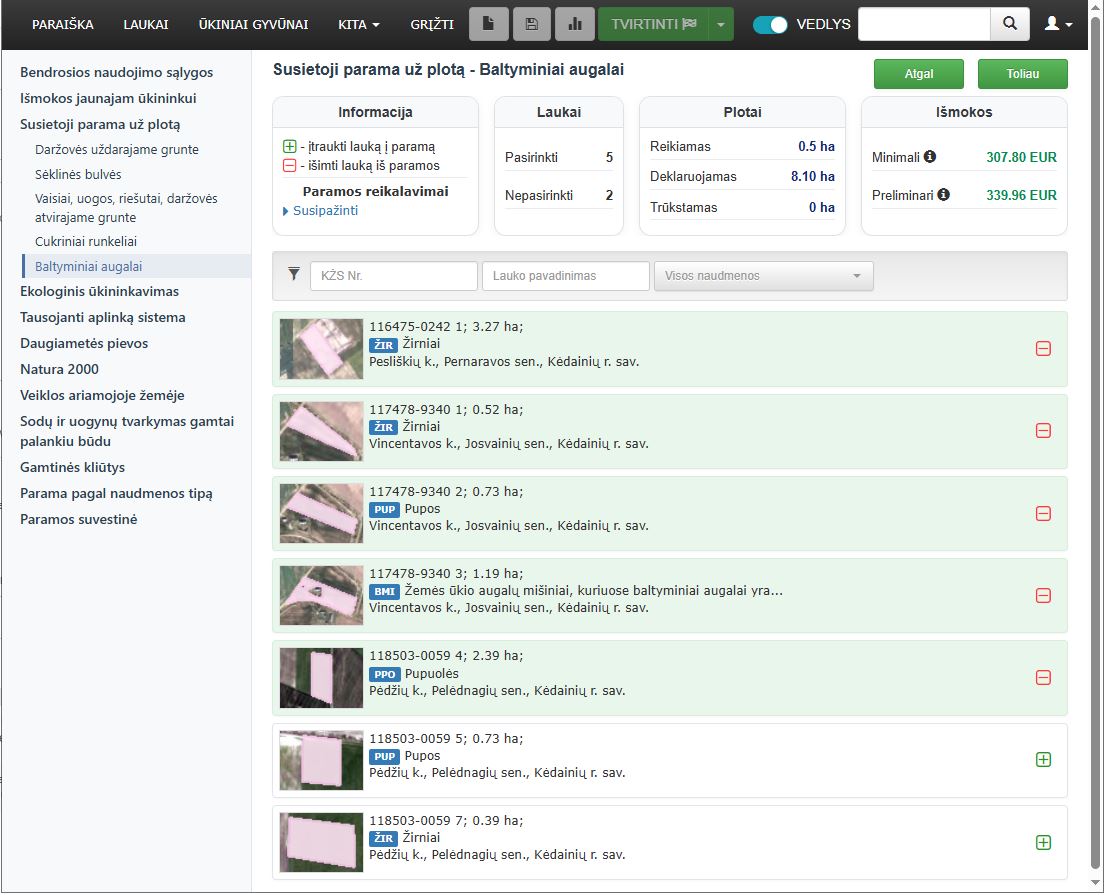This screenshot has height=895, width=1104.
Task: Open Natura 2000 section
Action: (59, 370)
